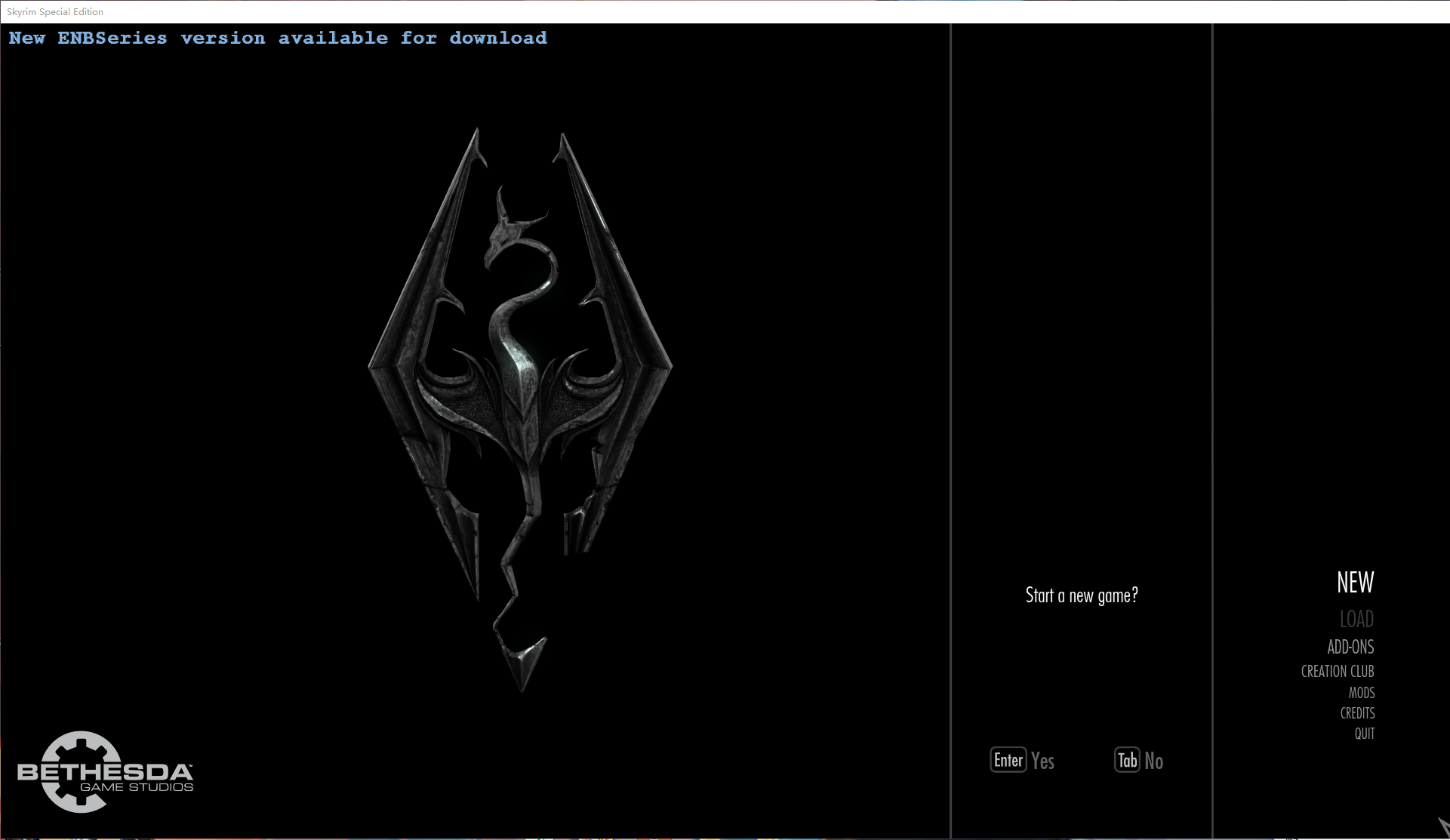Click QUIT to exit the game
The height and width of the screenshot is (840, 1450).
click(1364, 734)
